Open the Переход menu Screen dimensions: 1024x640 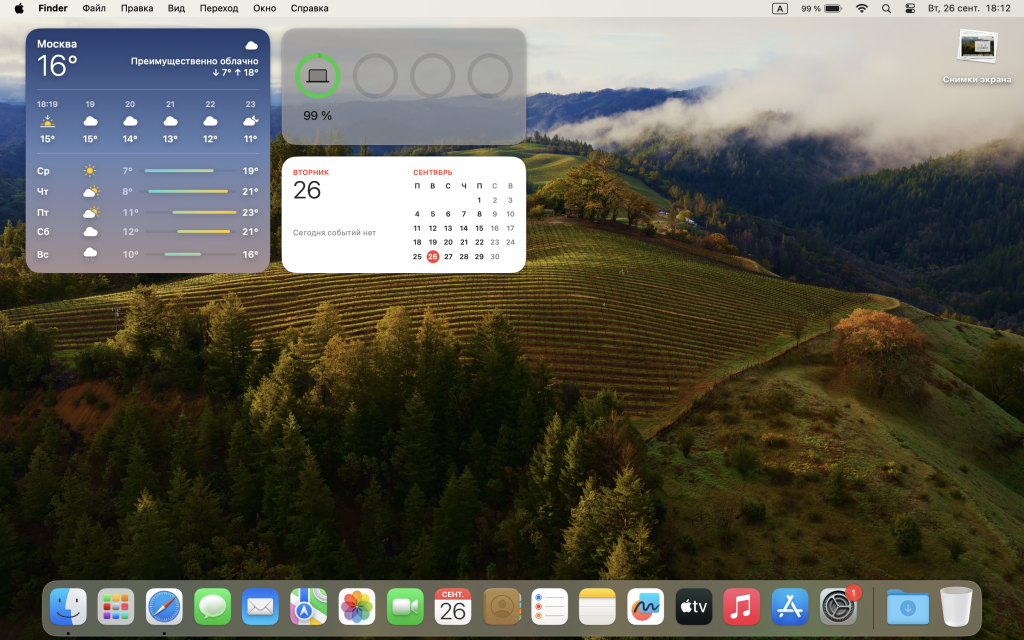point(219,8)
